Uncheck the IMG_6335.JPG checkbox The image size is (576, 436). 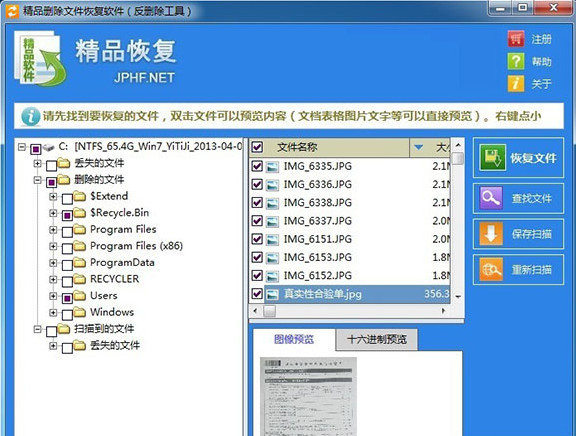pyautogui.click(x=257, y=166)
